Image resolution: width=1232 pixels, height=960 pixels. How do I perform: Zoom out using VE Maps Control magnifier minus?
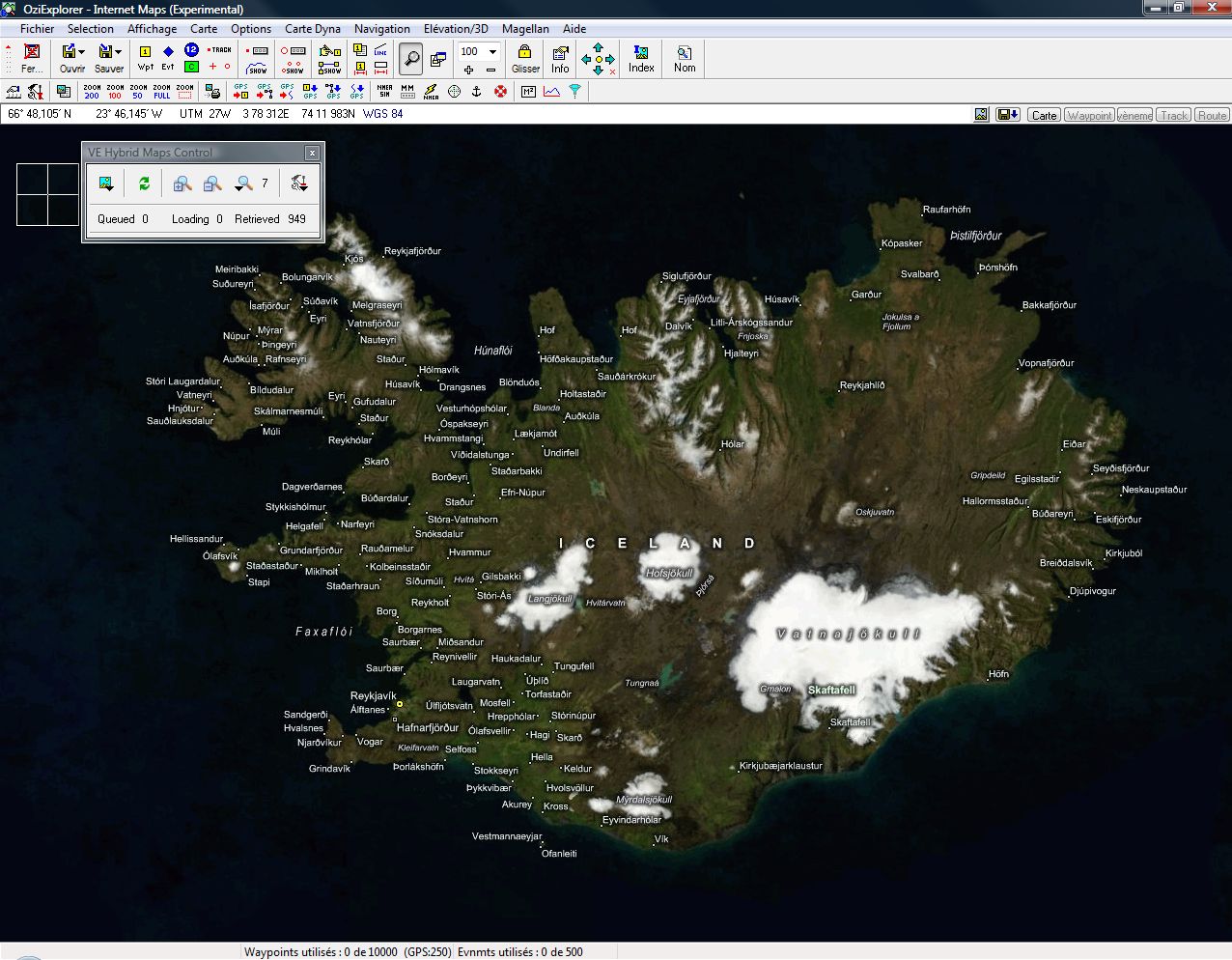tap(212, 184)
